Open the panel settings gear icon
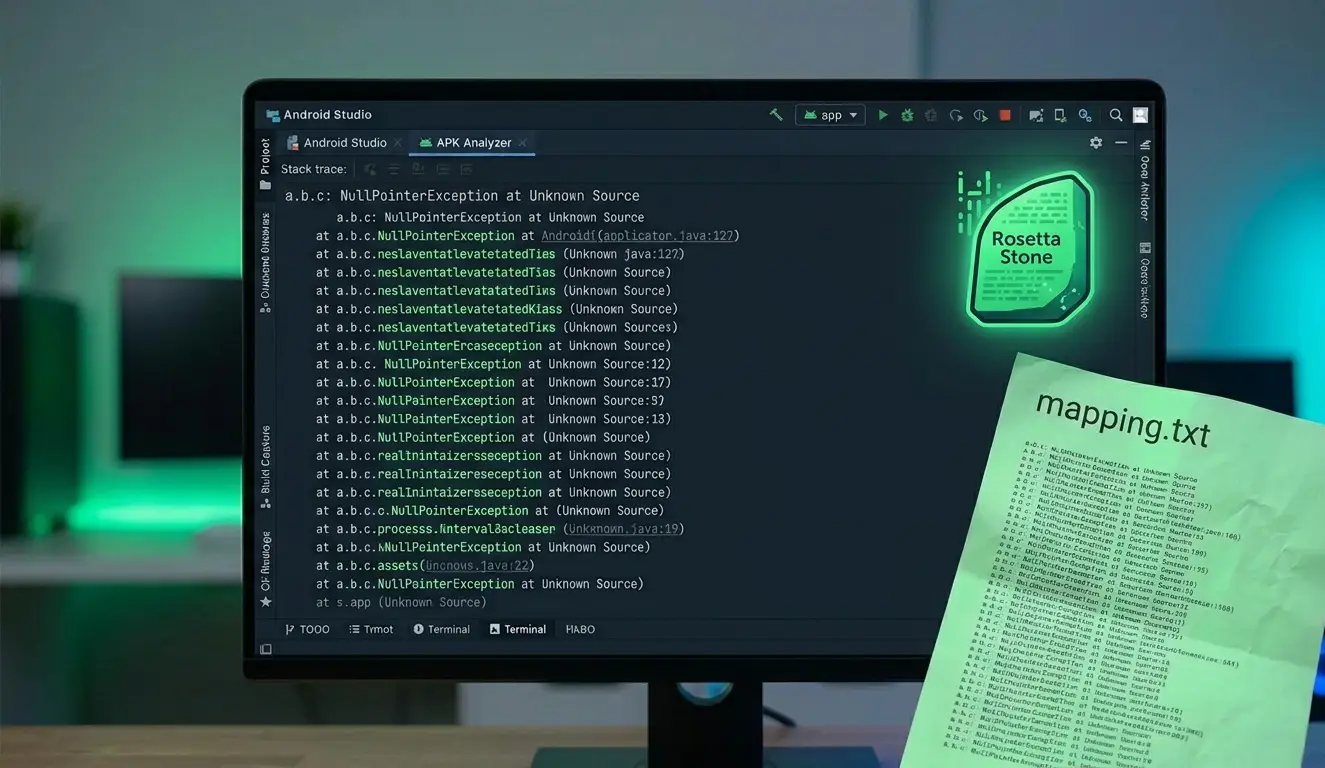This screenshot has height=768, width=1325. pyautogui.click(x=1096, y=143)
